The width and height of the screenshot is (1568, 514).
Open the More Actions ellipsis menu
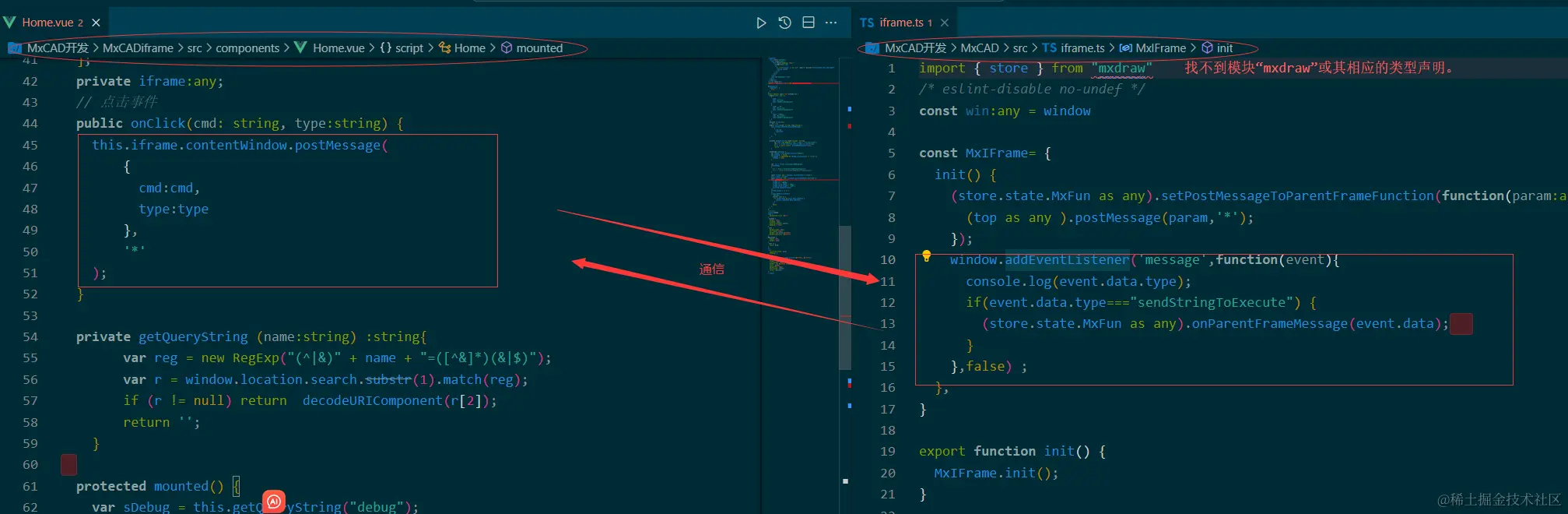tap(831, 23)
